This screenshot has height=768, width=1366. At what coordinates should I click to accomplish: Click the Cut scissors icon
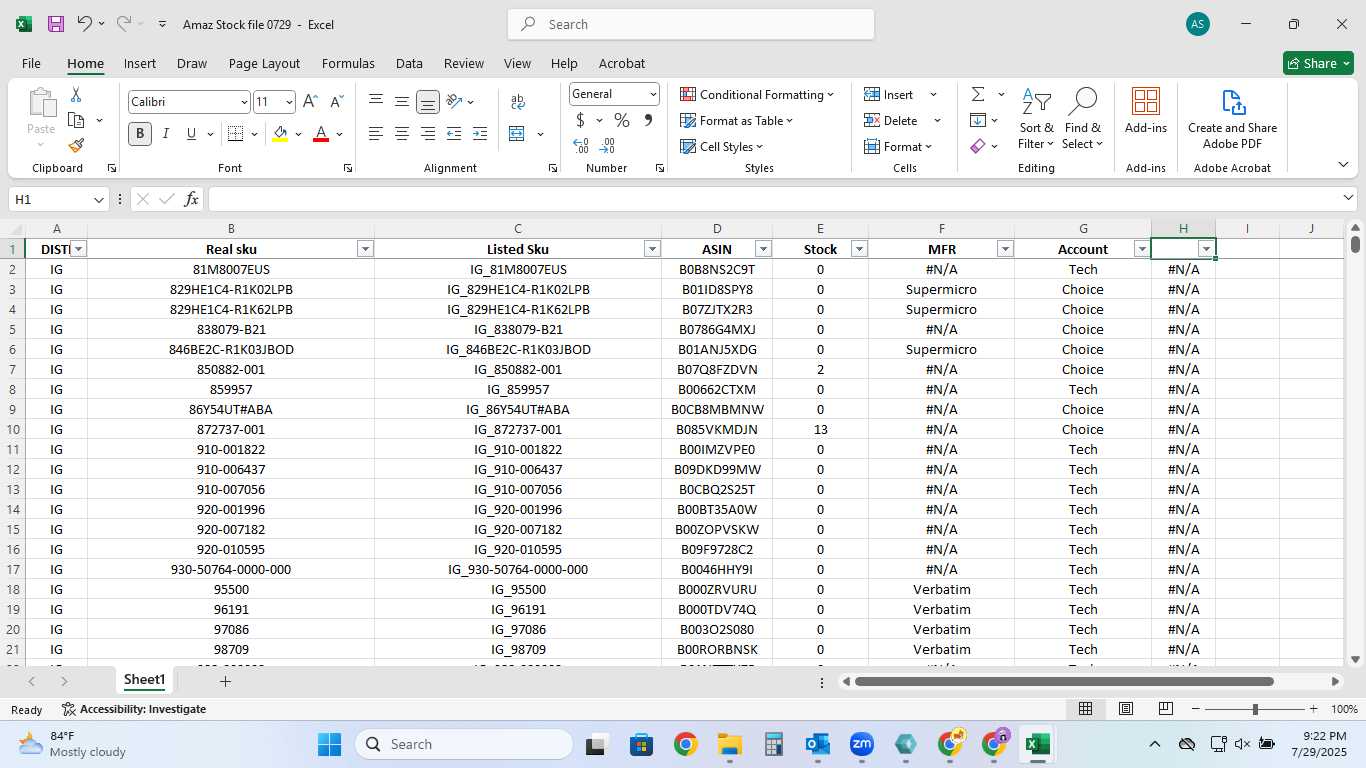[75, 95]
